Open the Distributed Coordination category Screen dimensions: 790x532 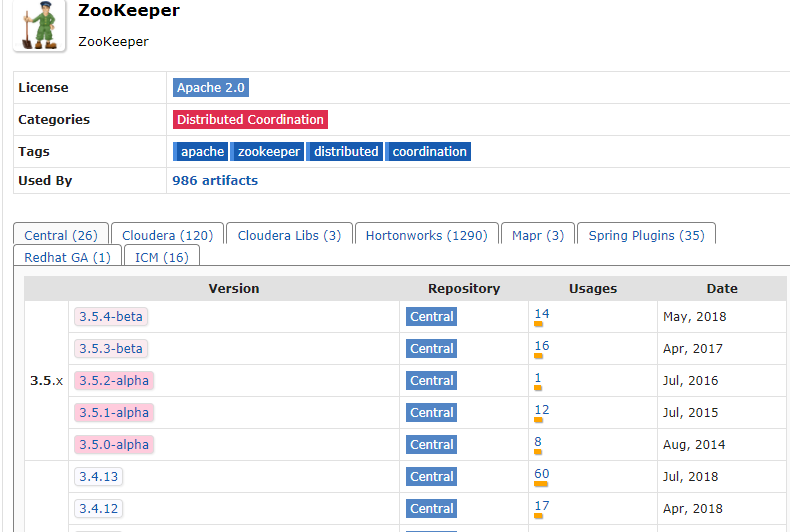pos(250,119)
